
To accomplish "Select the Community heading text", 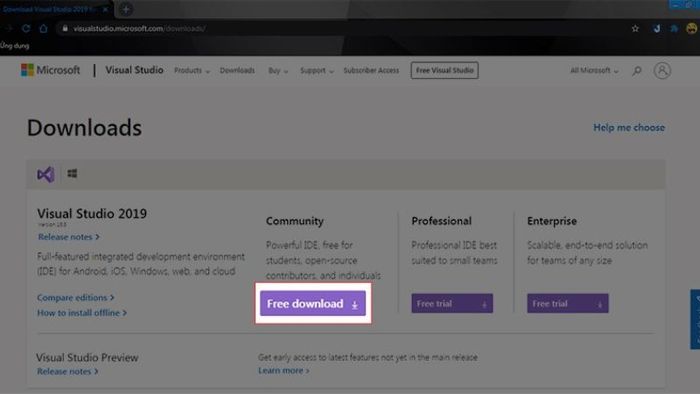I will click(295, 221).
